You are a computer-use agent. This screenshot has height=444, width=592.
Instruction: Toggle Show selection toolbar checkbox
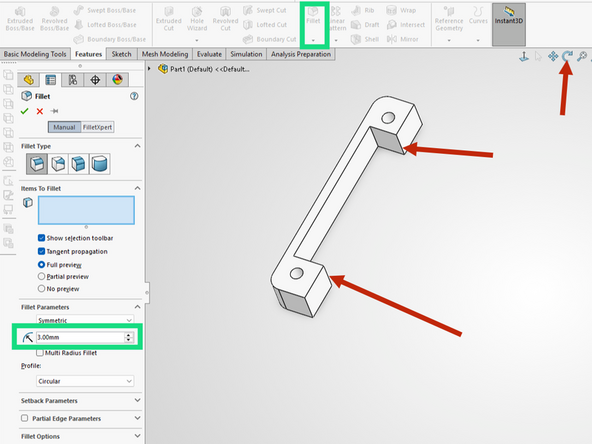(42, 238)
